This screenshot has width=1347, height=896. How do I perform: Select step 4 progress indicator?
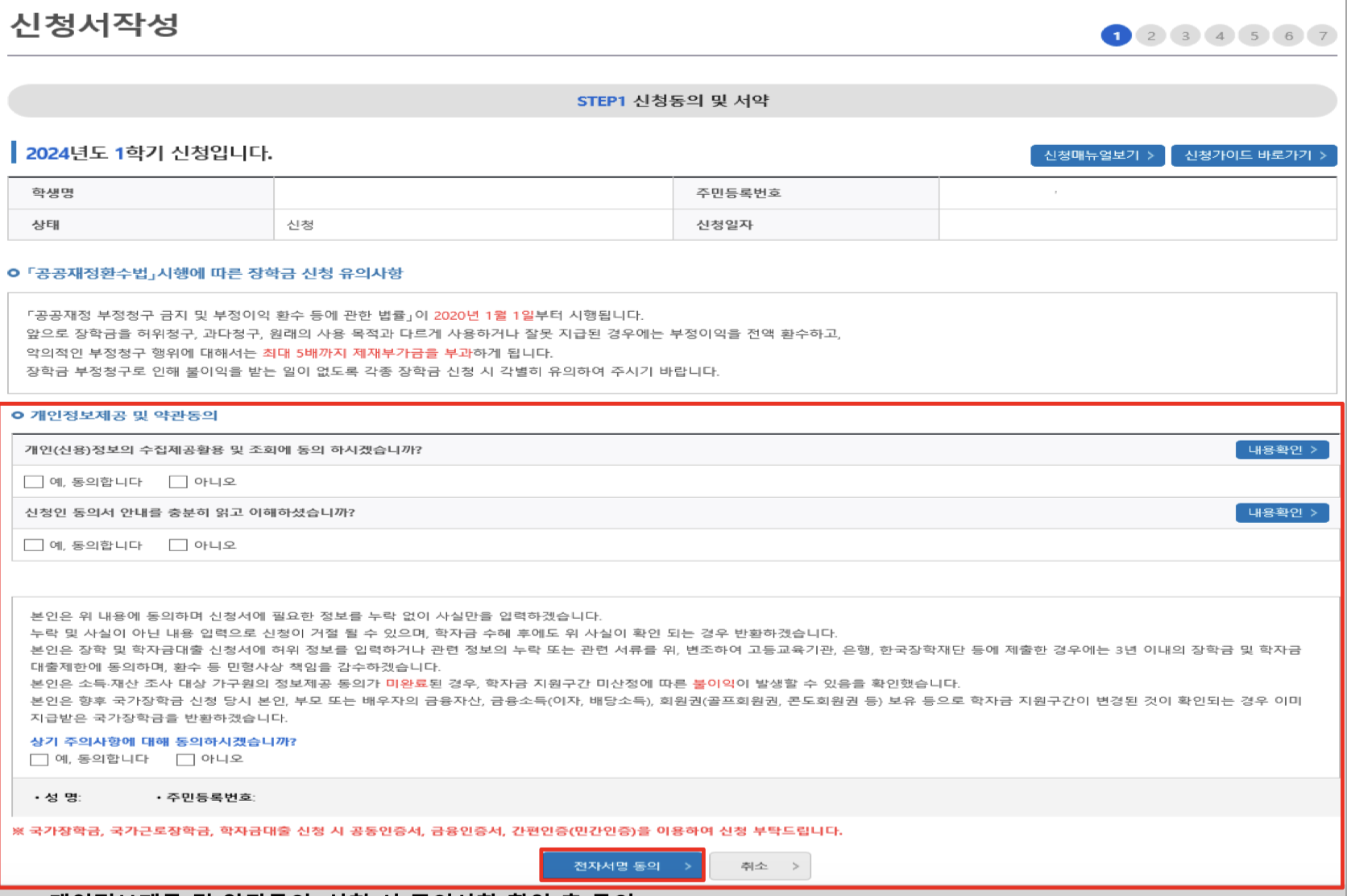point(1219,35)
